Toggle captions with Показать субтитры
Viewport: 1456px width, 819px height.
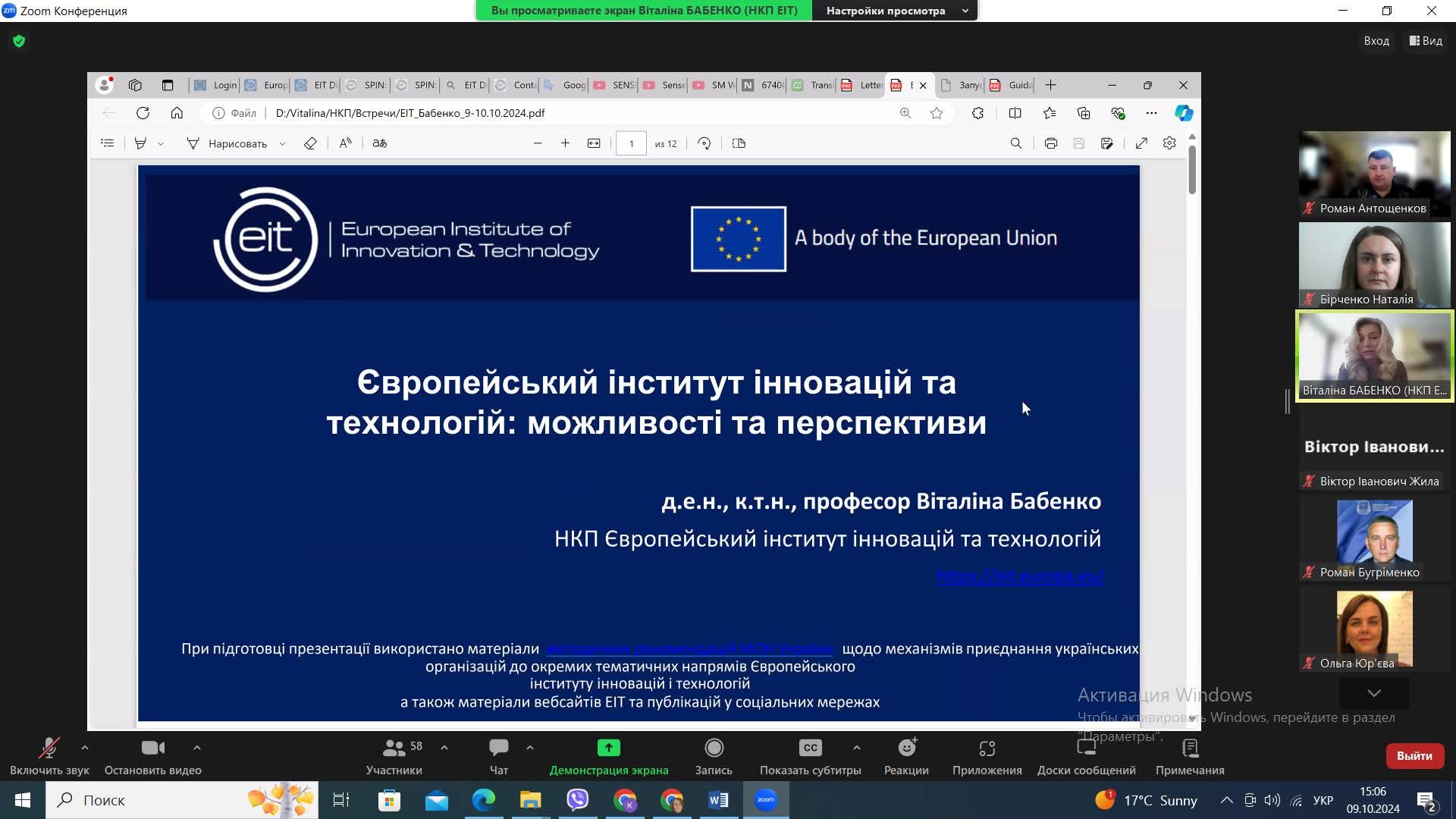[x=810, y=748]
